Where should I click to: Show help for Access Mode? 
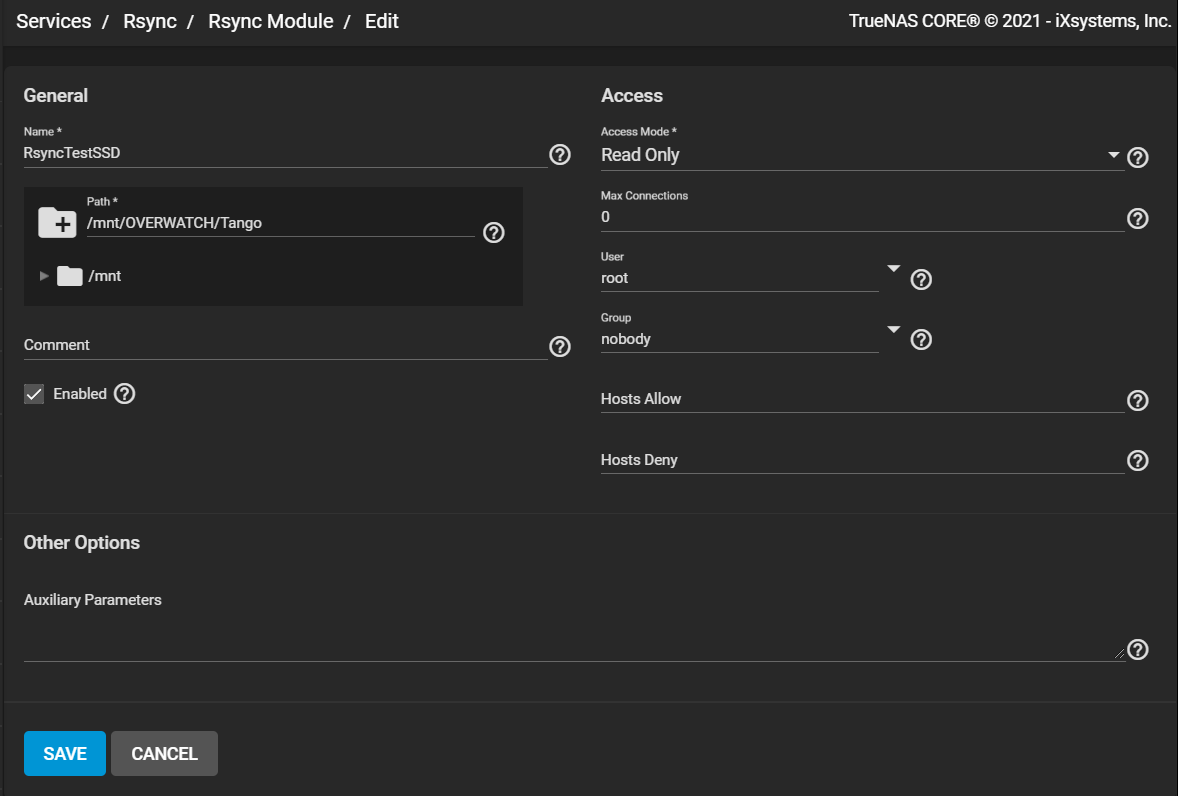(1138, 157)
